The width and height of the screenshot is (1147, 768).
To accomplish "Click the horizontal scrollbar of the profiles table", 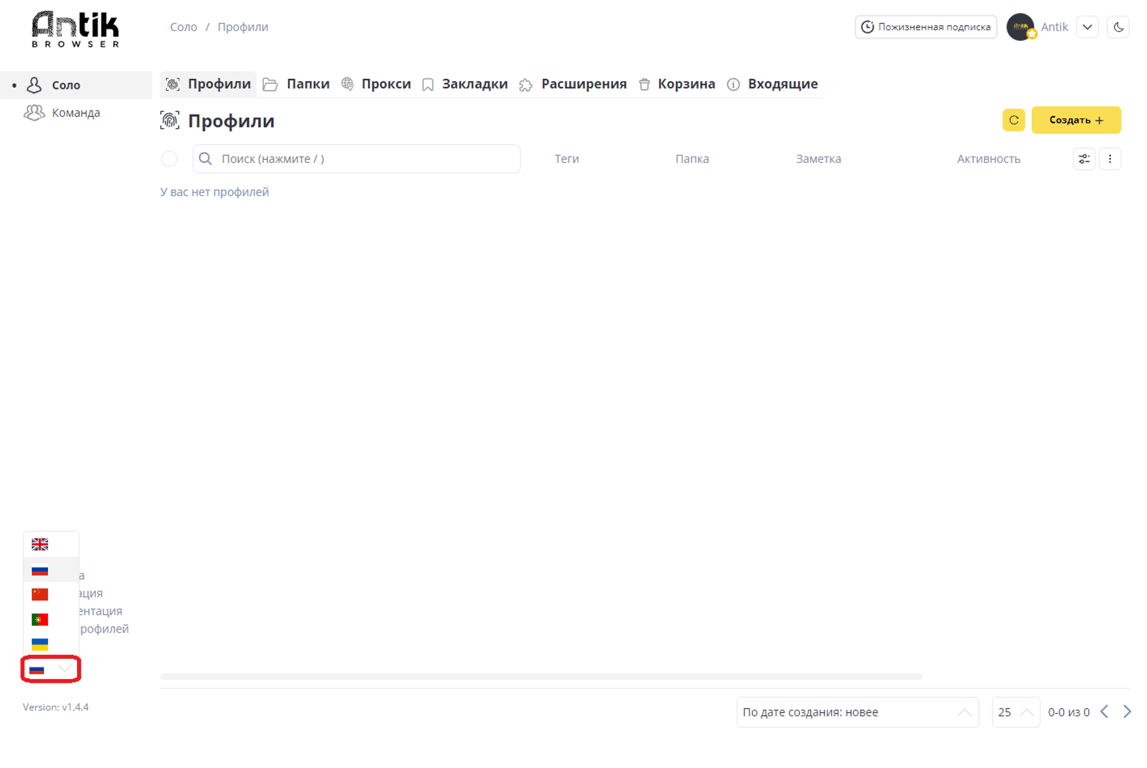I will [541, 677].
